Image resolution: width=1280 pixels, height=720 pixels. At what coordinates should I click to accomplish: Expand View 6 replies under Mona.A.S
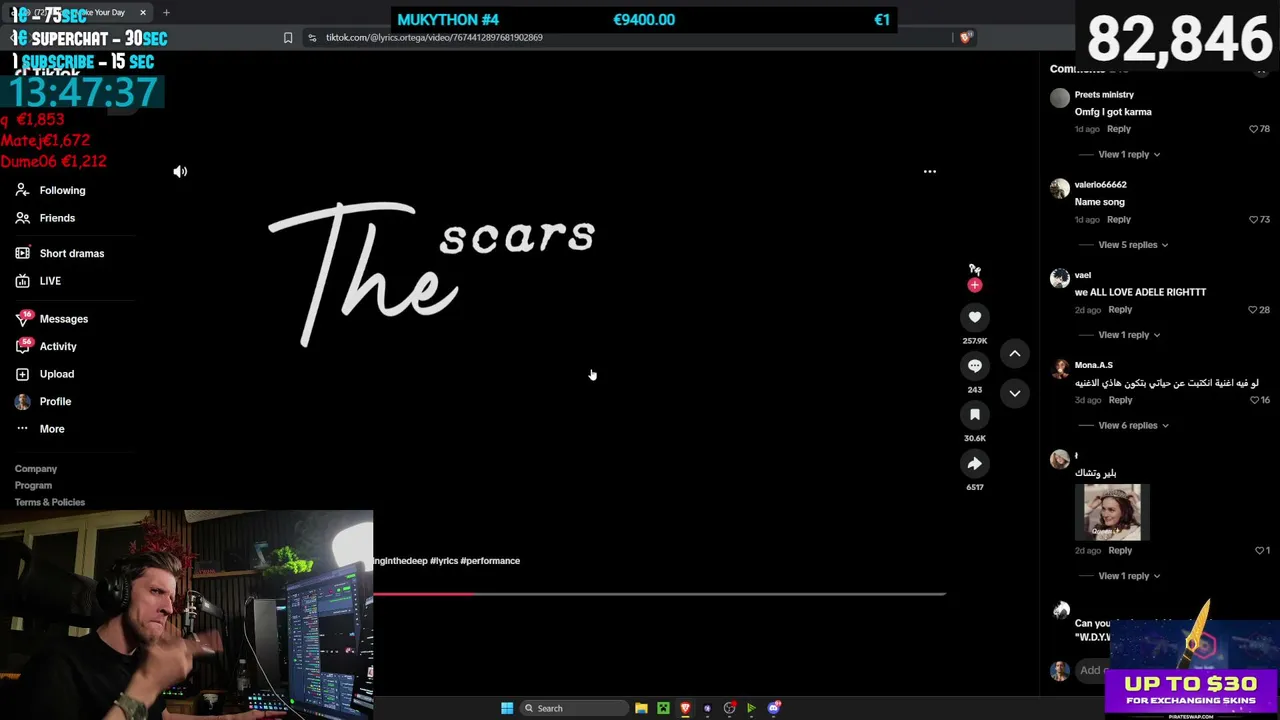[x=1133, y=426]
